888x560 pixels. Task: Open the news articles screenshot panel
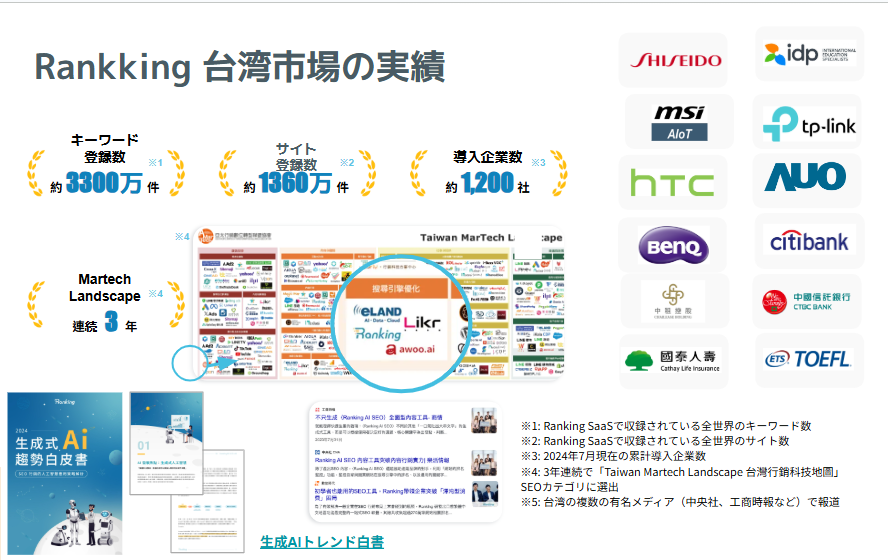click(403, 461)
